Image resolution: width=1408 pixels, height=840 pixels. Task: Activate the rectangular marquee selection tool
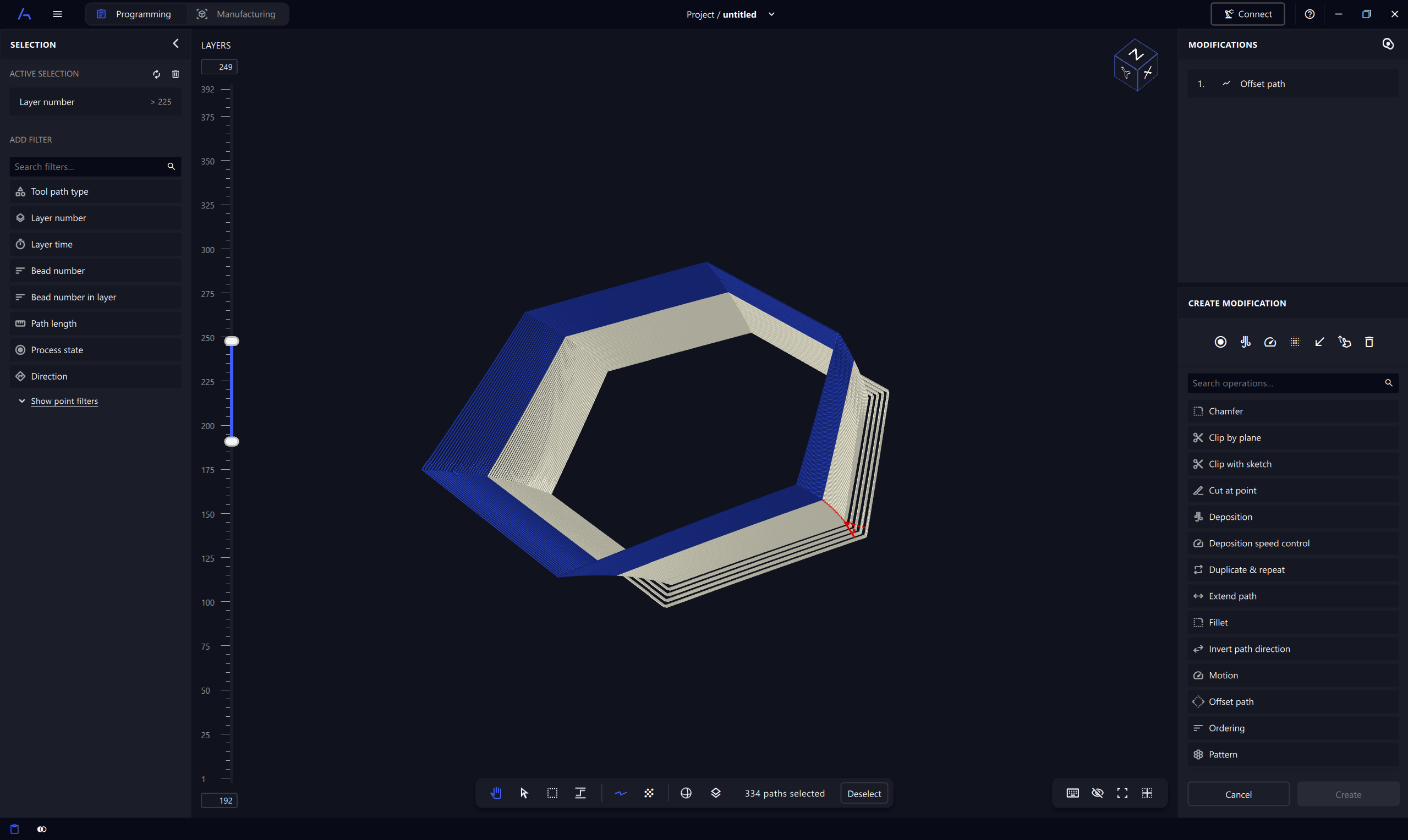[552, 793]
